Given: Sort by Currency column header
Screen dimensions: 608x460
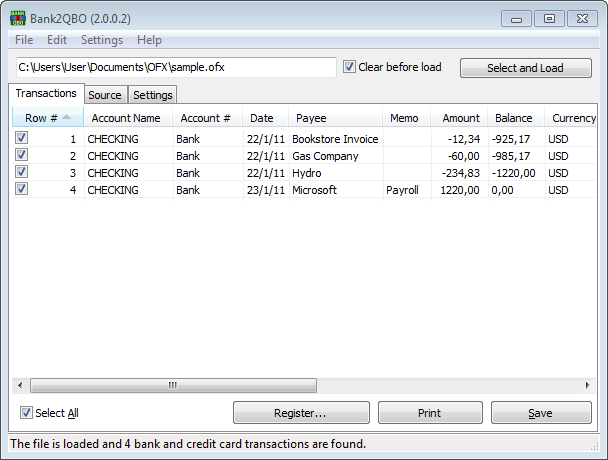Looking at the screenshot, I should (571, 118).
